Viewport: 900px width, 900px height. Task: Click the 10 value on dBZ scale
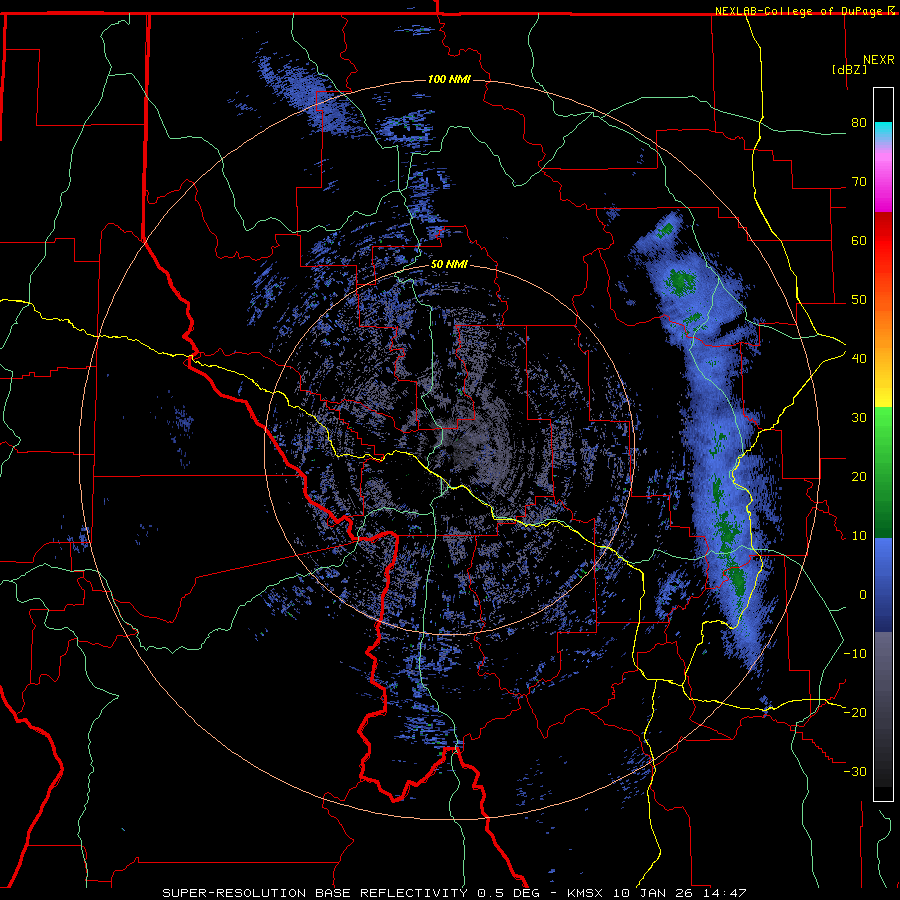[x=859, y=536]
